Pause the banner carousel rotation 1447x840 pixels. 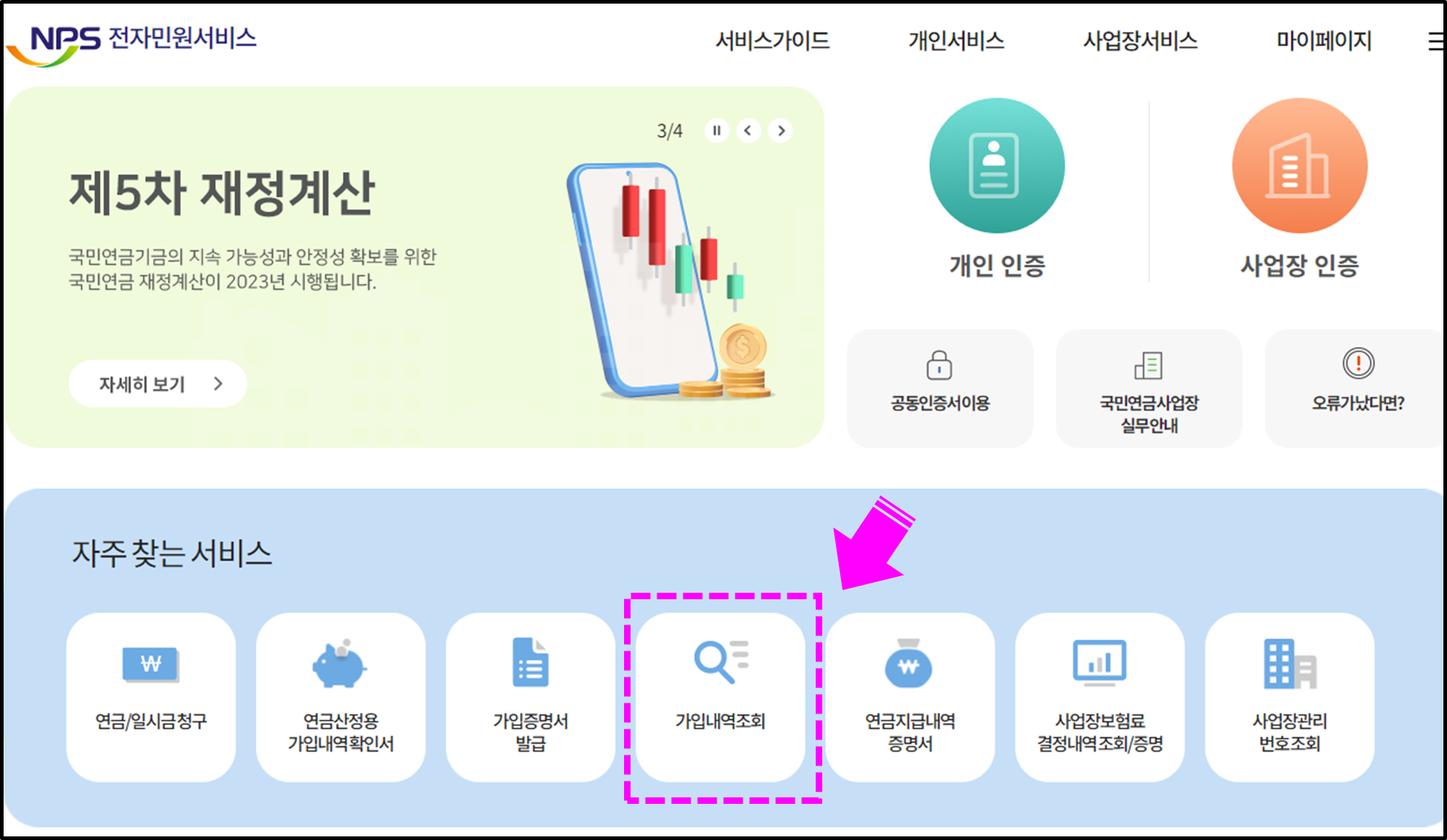717,131
